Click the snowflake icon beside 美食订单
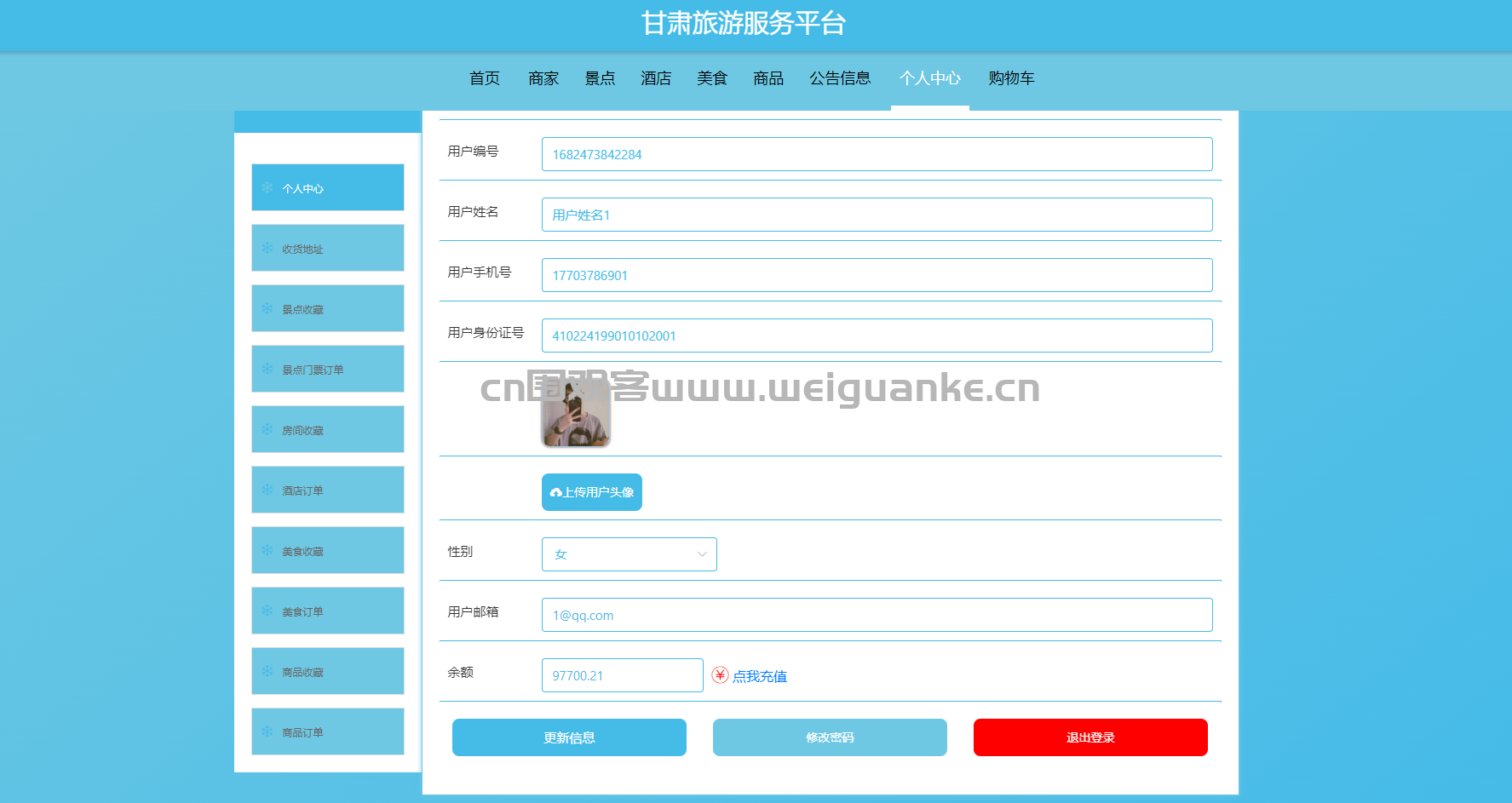Screen dimensions: 1512x803 coord(267,611)
